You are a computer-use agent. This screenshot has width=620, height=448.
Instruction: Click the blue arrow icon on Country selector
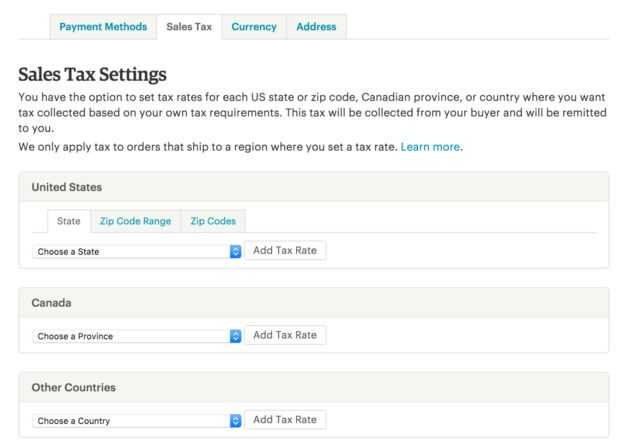coord(236,420)
